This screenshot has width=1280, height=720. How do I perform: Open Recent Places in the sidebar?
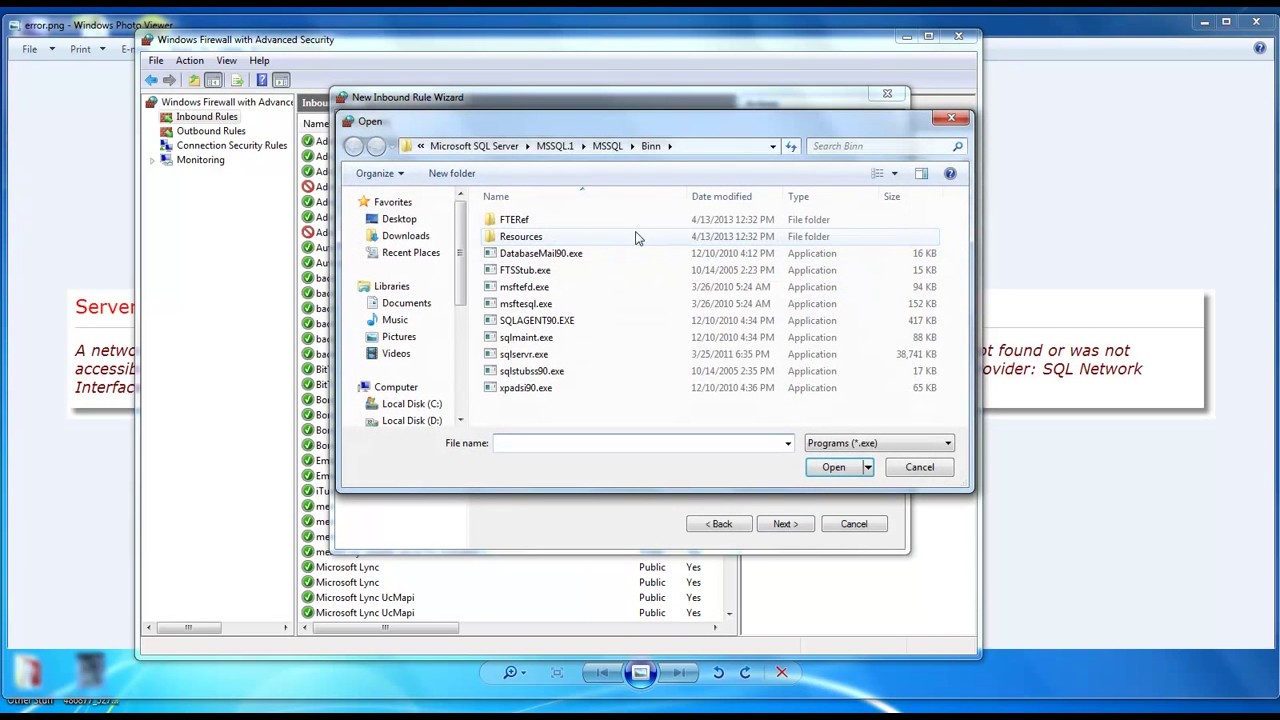(410, 253)
